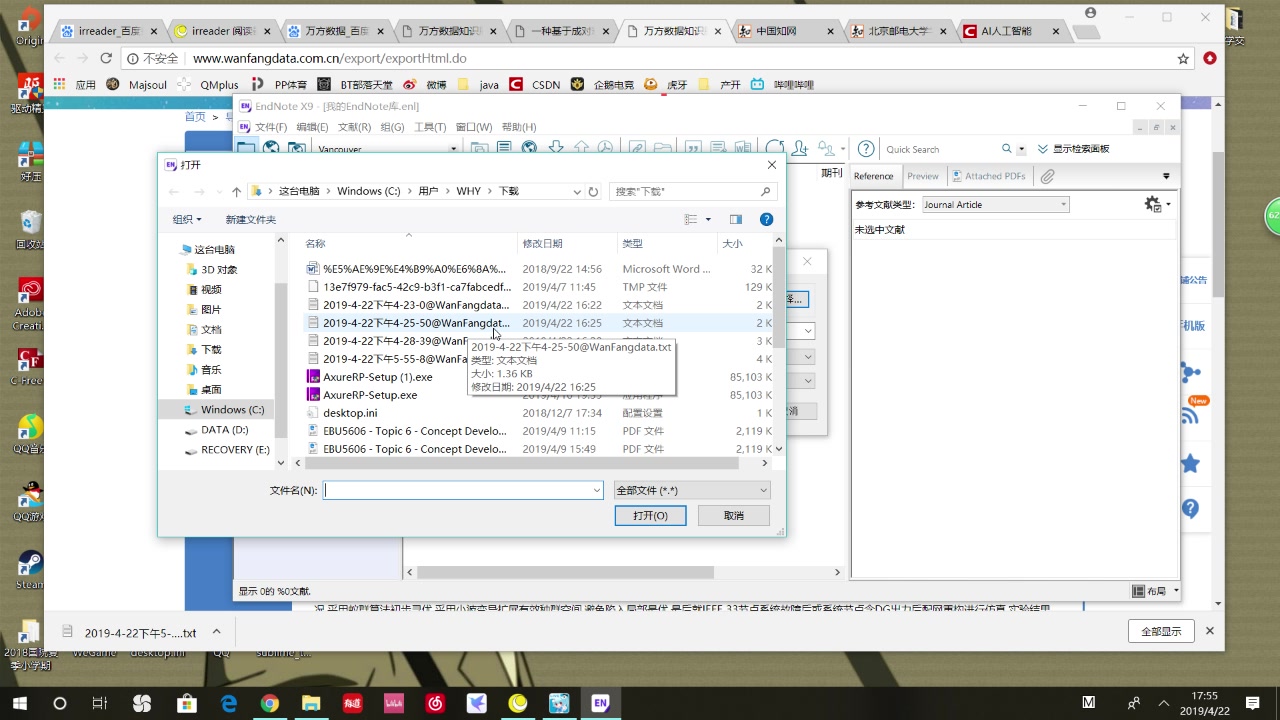Select 3D 对象 in navigation pane

(x=218, y=270)
